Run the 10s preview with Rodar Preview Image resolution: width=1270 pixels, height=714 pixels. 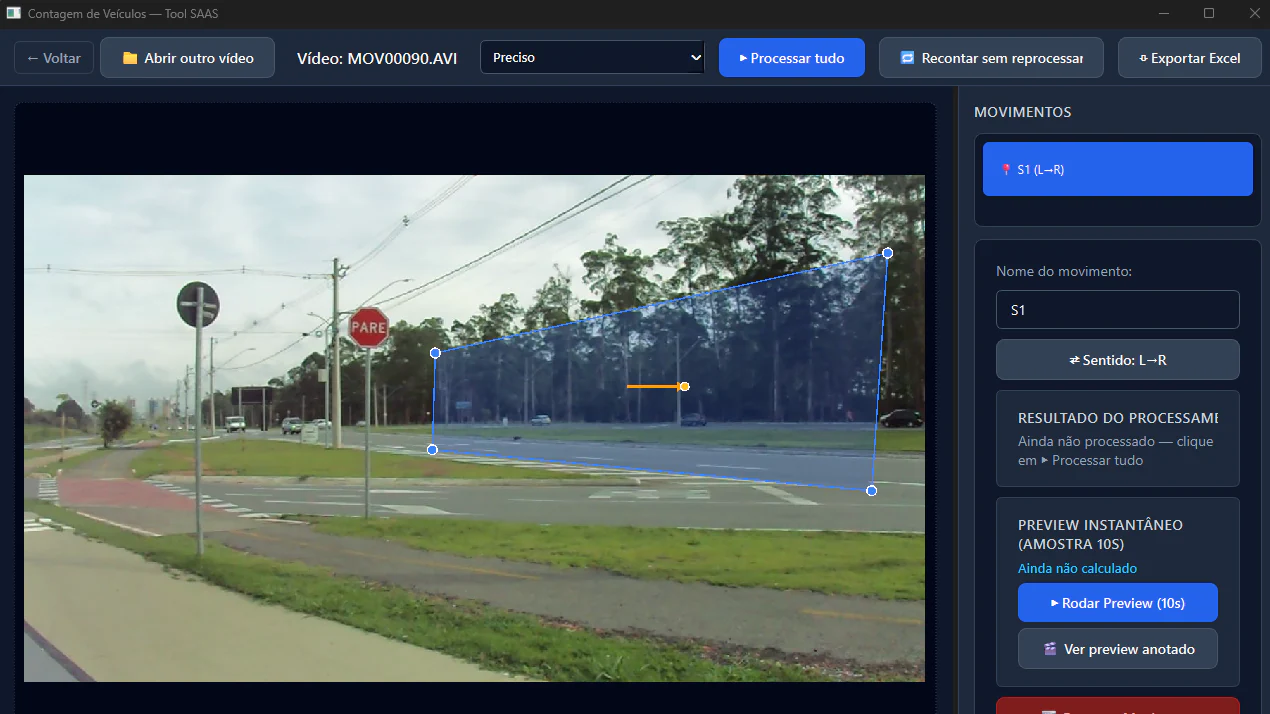1117,603
